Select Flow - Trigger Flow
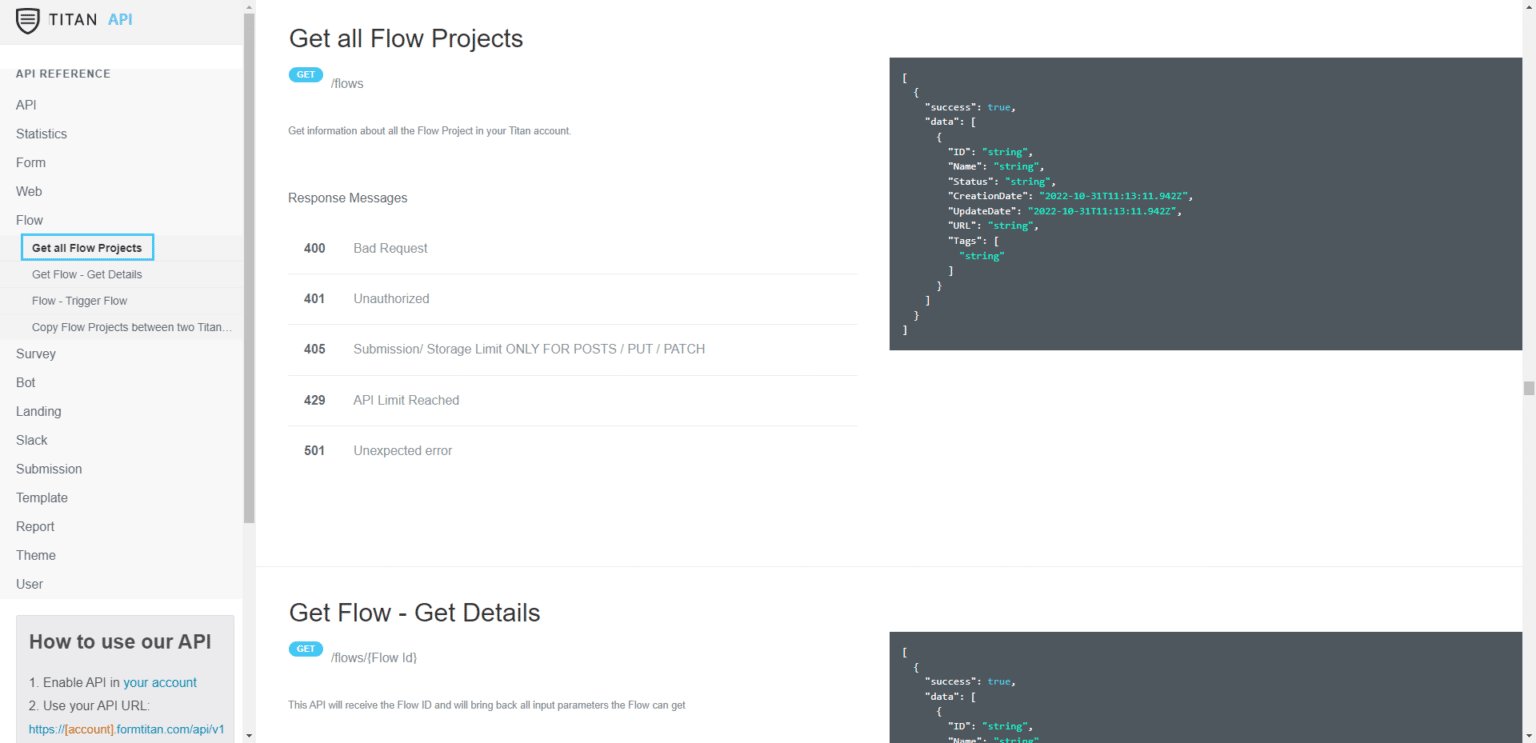1536x743 pixels. pyautogui.click(x=79, y=300)
